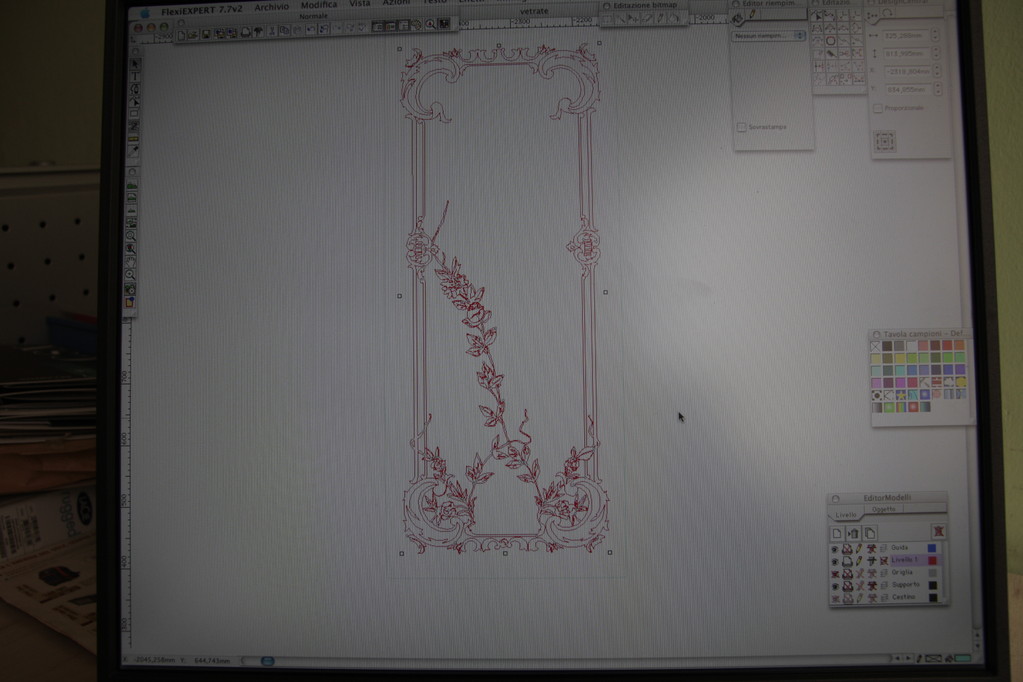Select the Supporto layer name
The width and height of the screenshot is (1023, 682).
[906, 585]
